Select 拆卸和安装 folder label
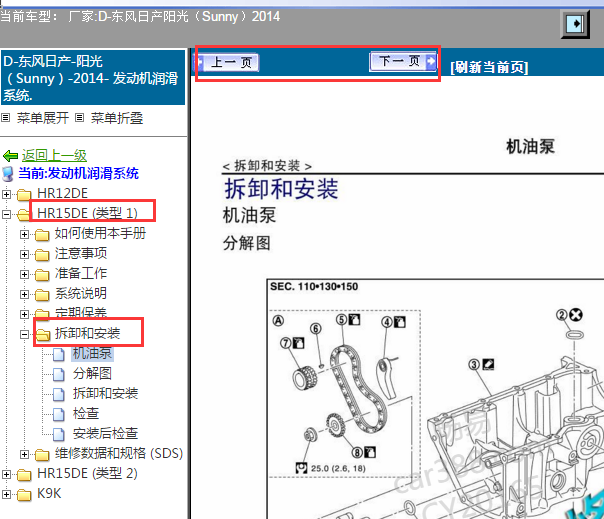The height and width of the screenshot is (519, 604). pos(87,333)
